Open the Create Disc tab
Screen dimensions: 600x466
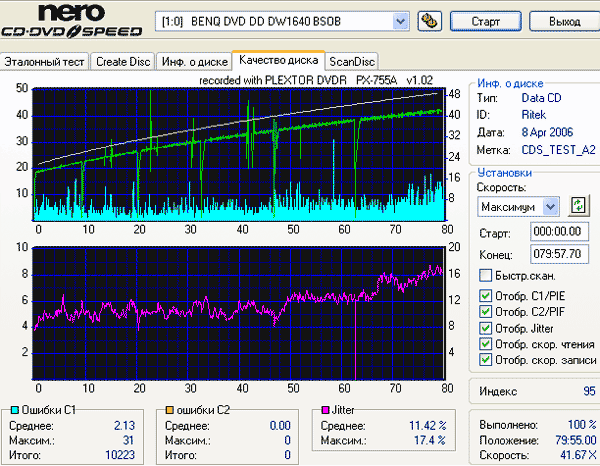point(123,62)
